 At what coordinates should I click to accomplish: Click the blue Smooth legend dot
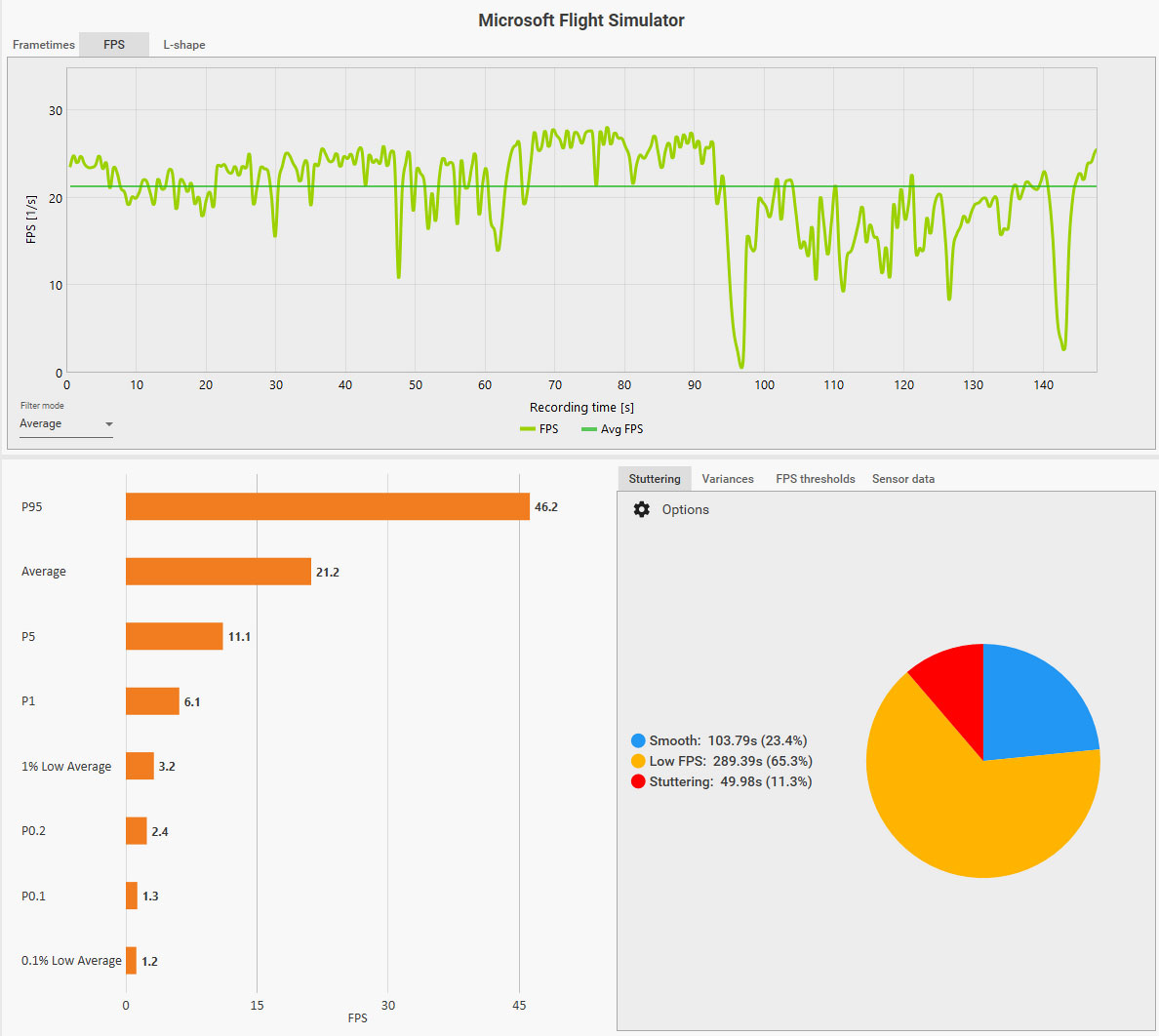639,740
